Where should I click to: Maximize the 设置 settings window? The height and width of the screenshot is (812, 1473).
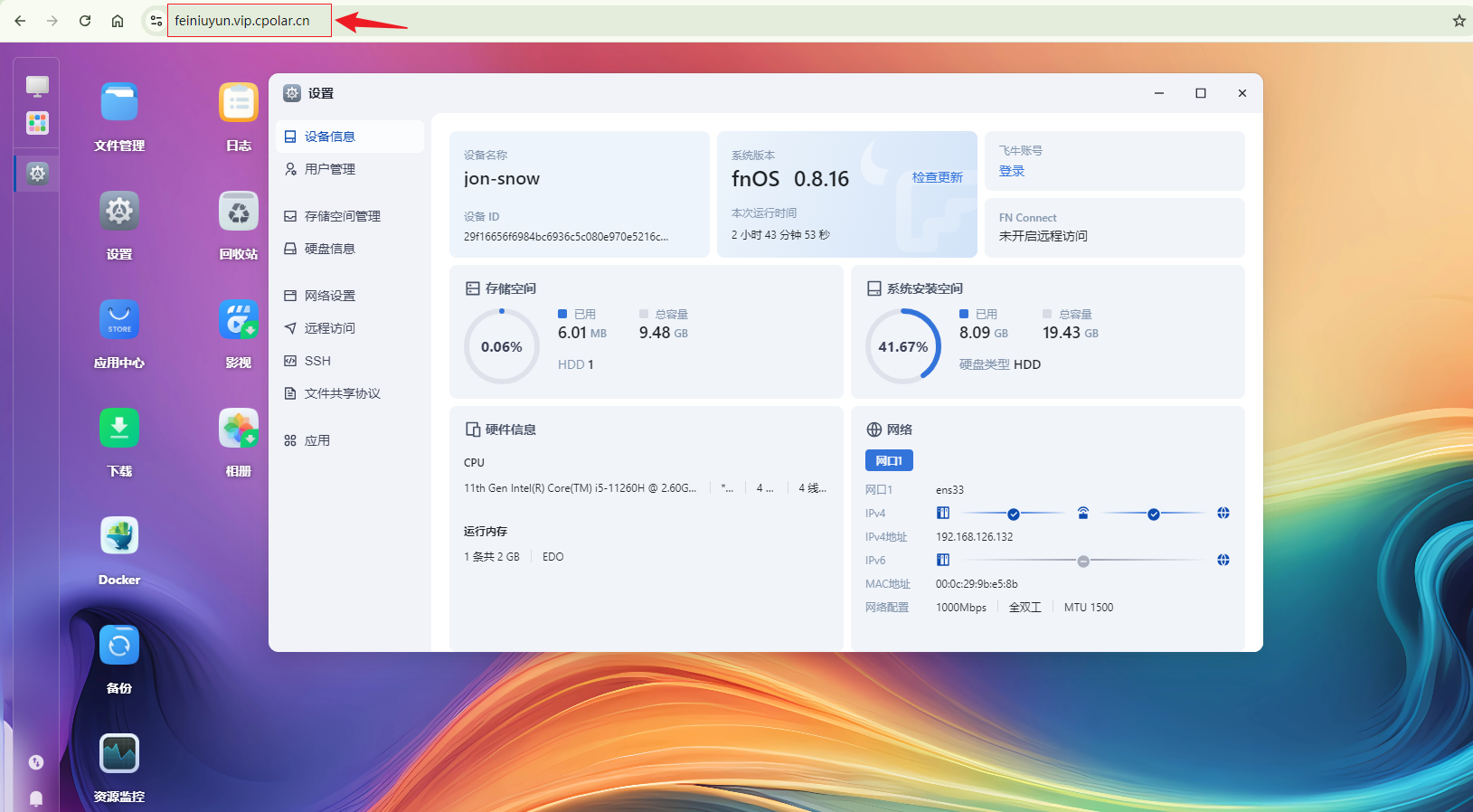point(1201,93)
